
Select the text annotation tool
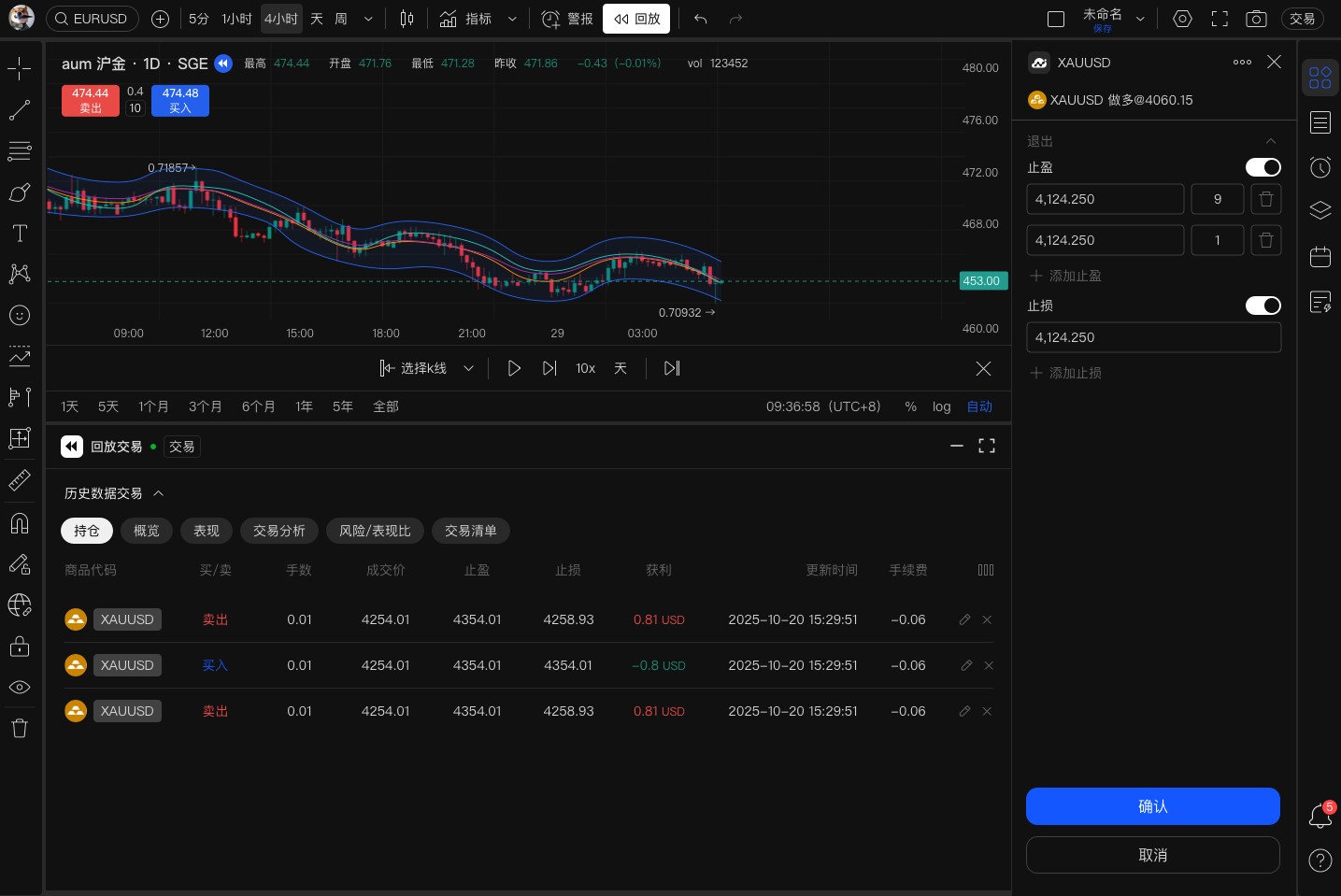tap(20, 234)
